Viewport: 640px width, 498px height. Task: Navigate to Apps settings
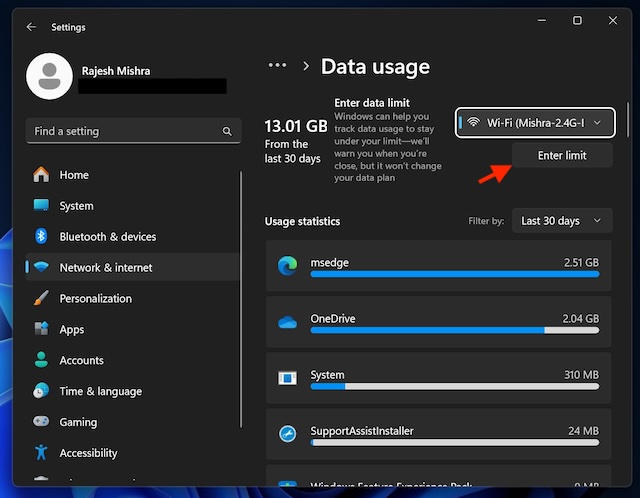pyautogui.click(x=133, y=329)
